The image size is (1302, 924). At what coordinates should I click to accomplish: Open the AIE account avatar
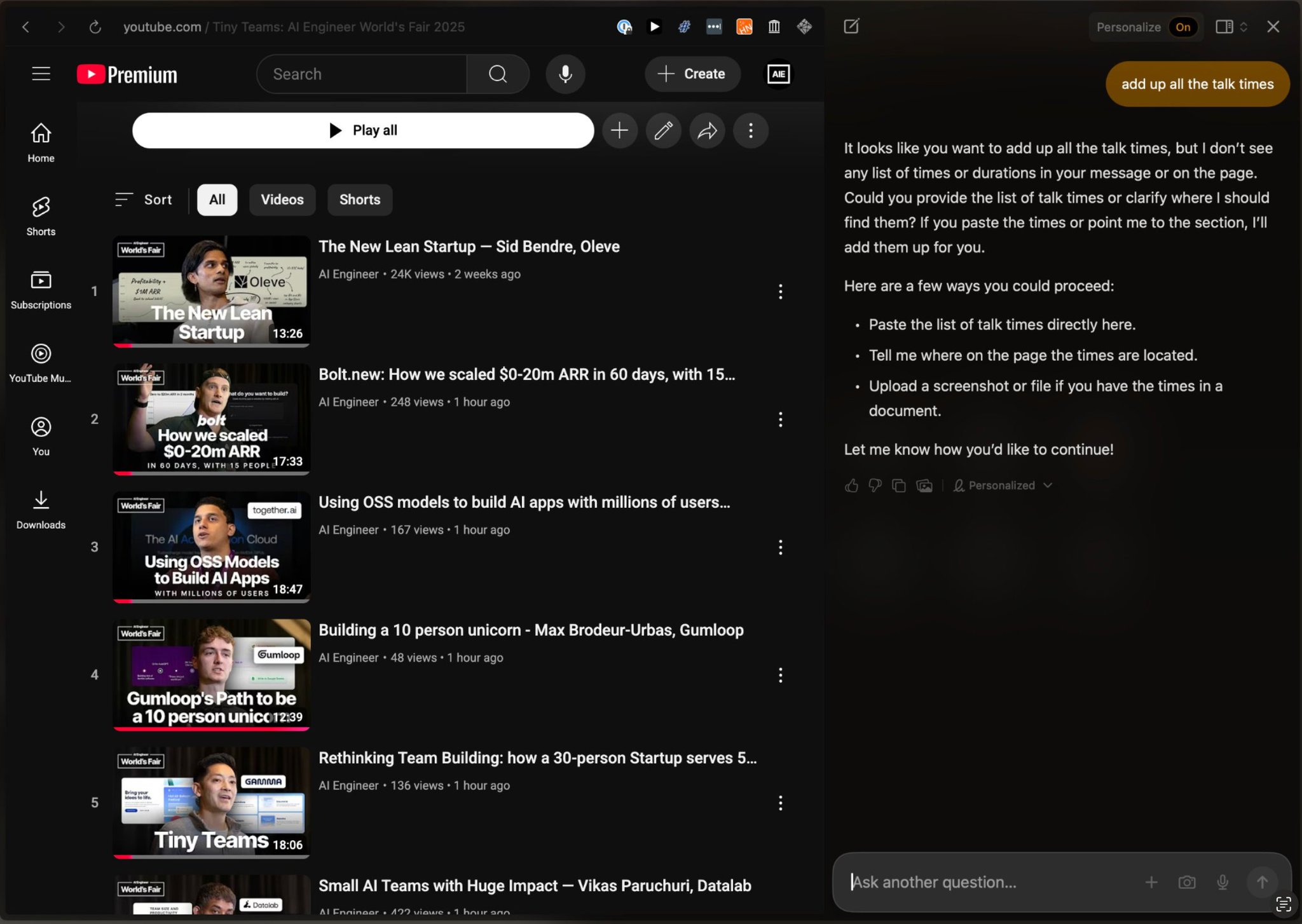[779, 74]
